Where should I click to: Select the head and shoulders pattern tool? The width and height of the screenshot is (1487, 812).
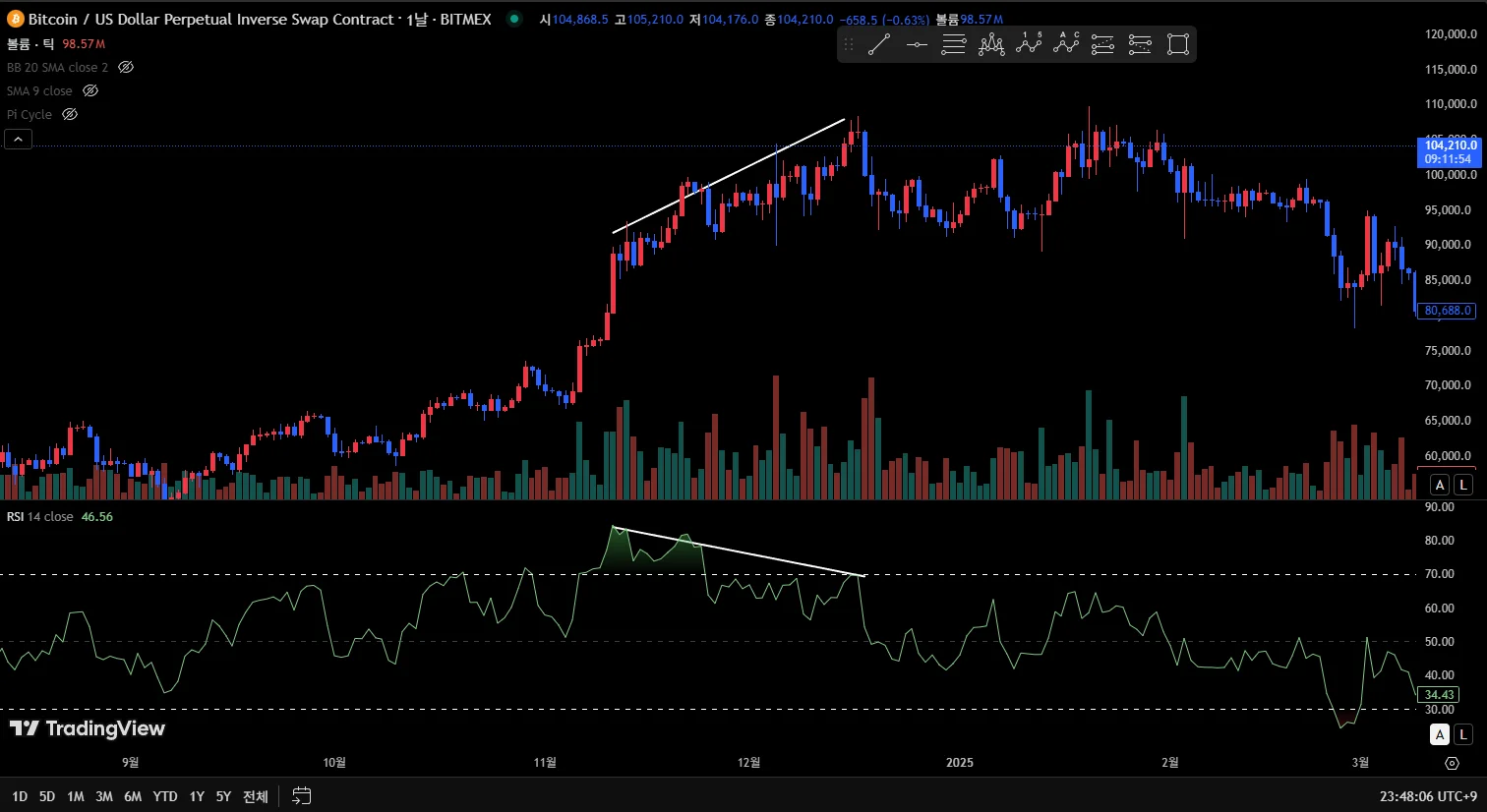(x=991, y=44)
